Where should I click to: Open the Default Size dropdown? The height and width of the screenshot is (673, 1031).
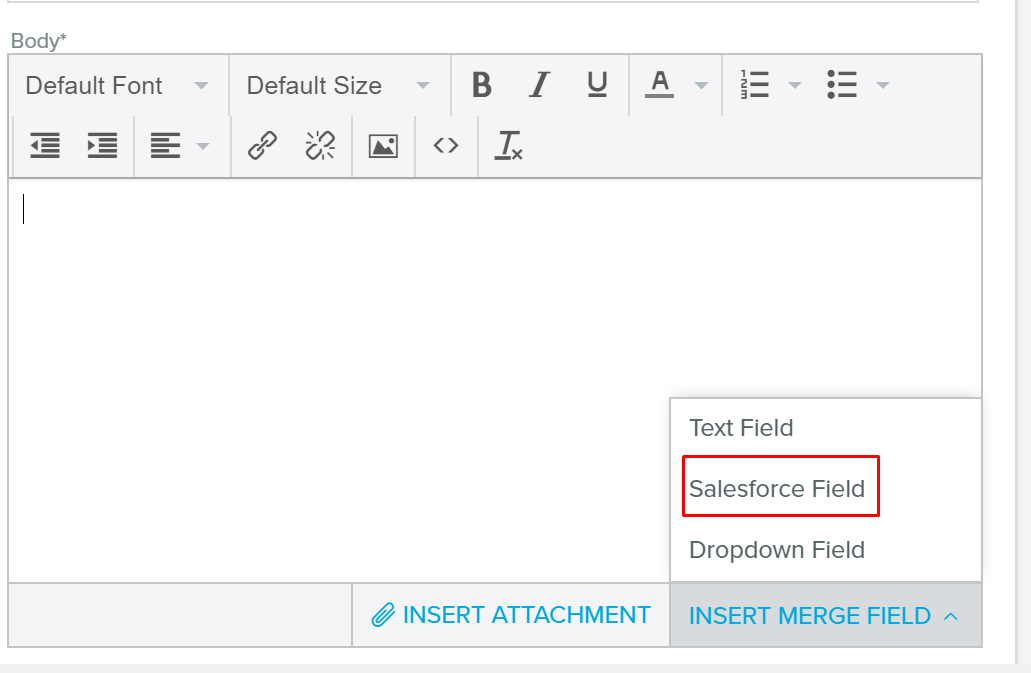pos(338,86)
